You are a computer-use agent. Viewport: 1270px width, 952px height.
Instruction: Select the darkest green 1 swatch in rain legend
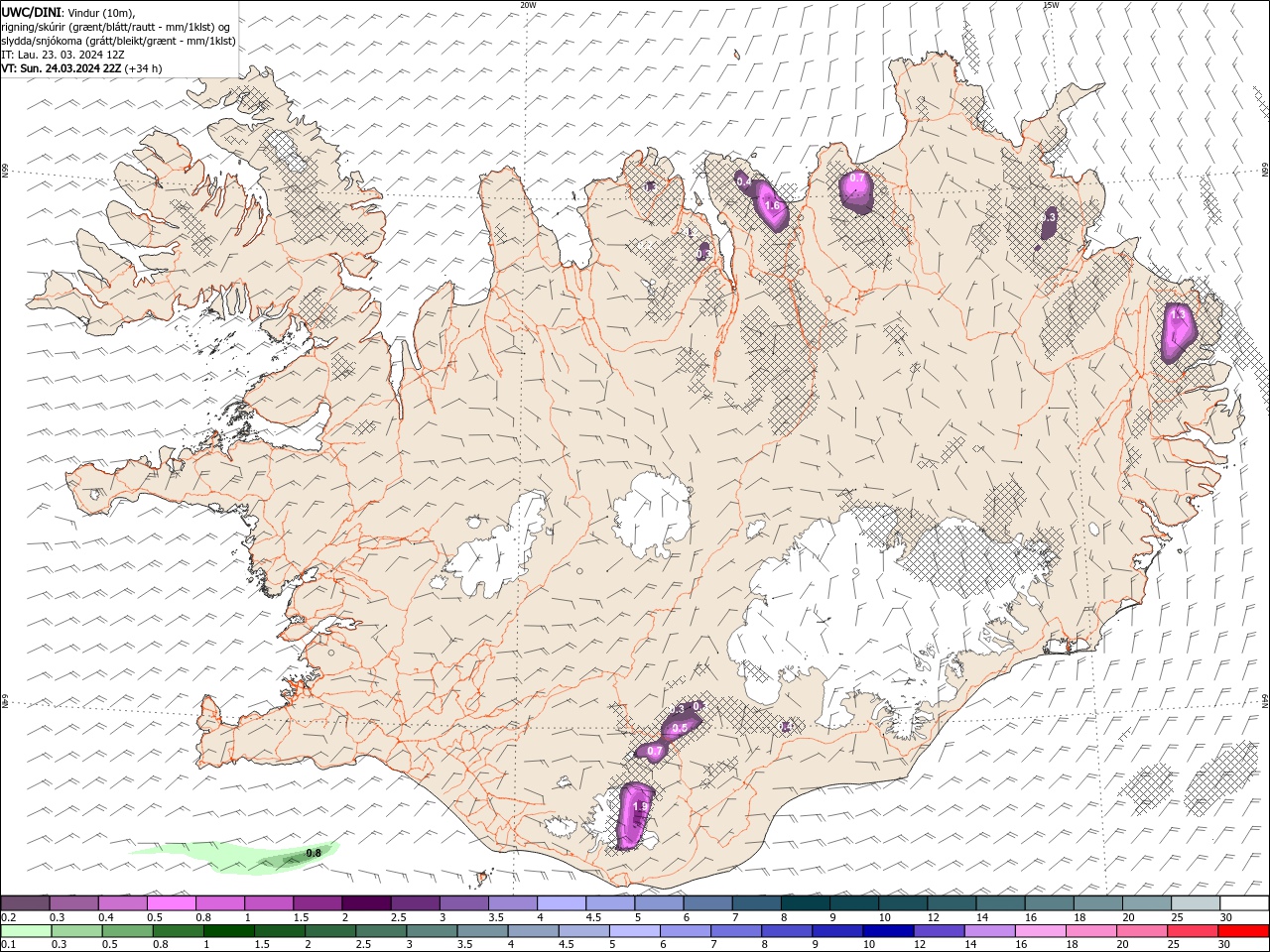(x=228, y=931)
